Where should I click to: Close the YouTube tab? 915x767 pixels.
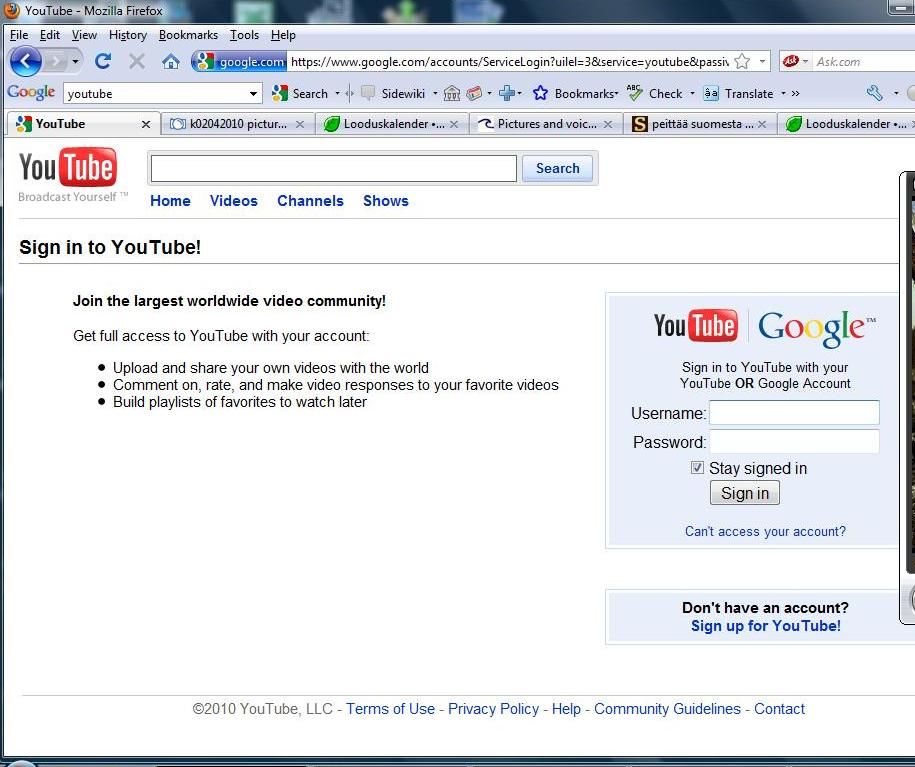coord(146,124)
